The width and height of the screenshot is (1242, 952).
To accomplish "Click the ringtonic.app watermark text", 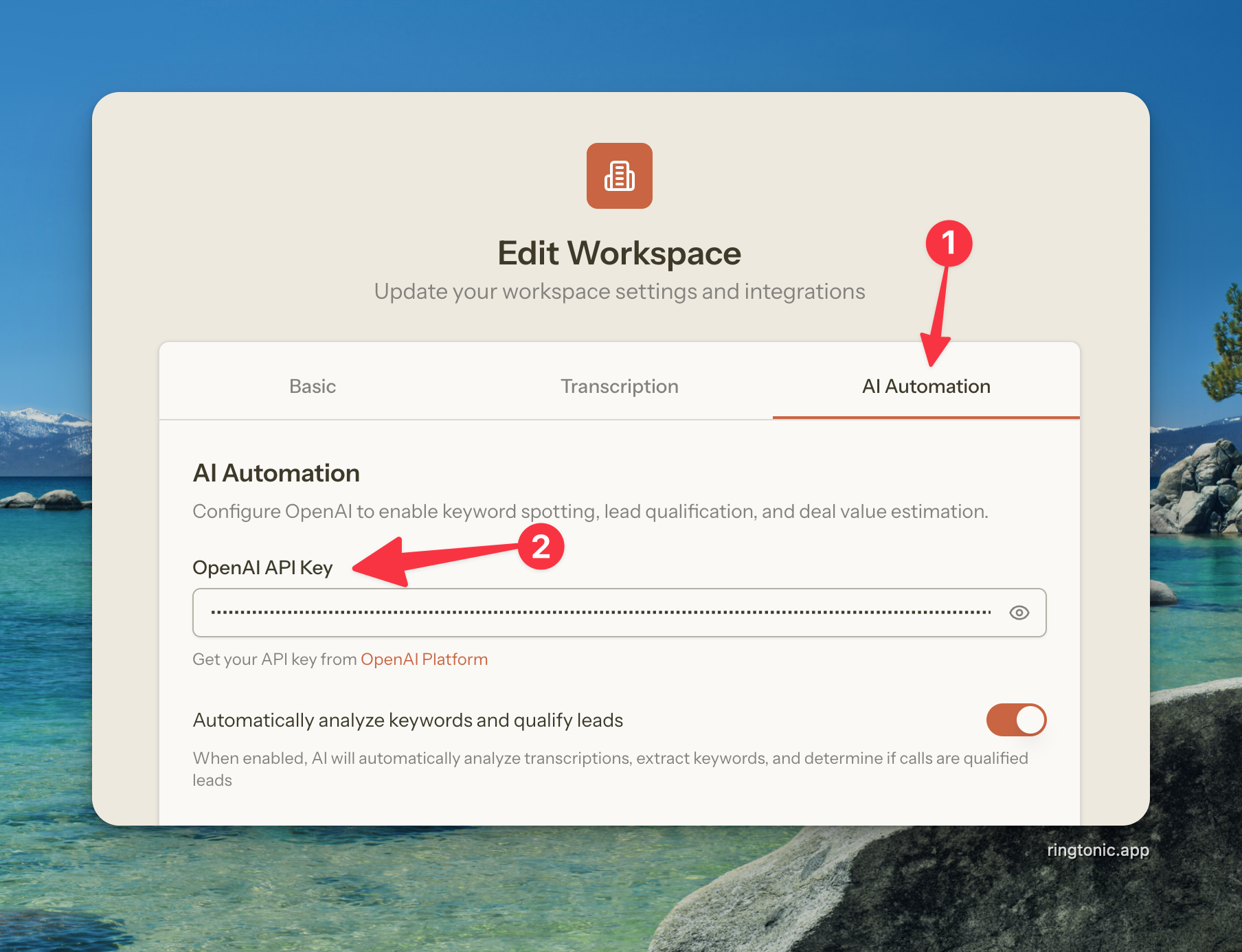I will coord(1097,850).
